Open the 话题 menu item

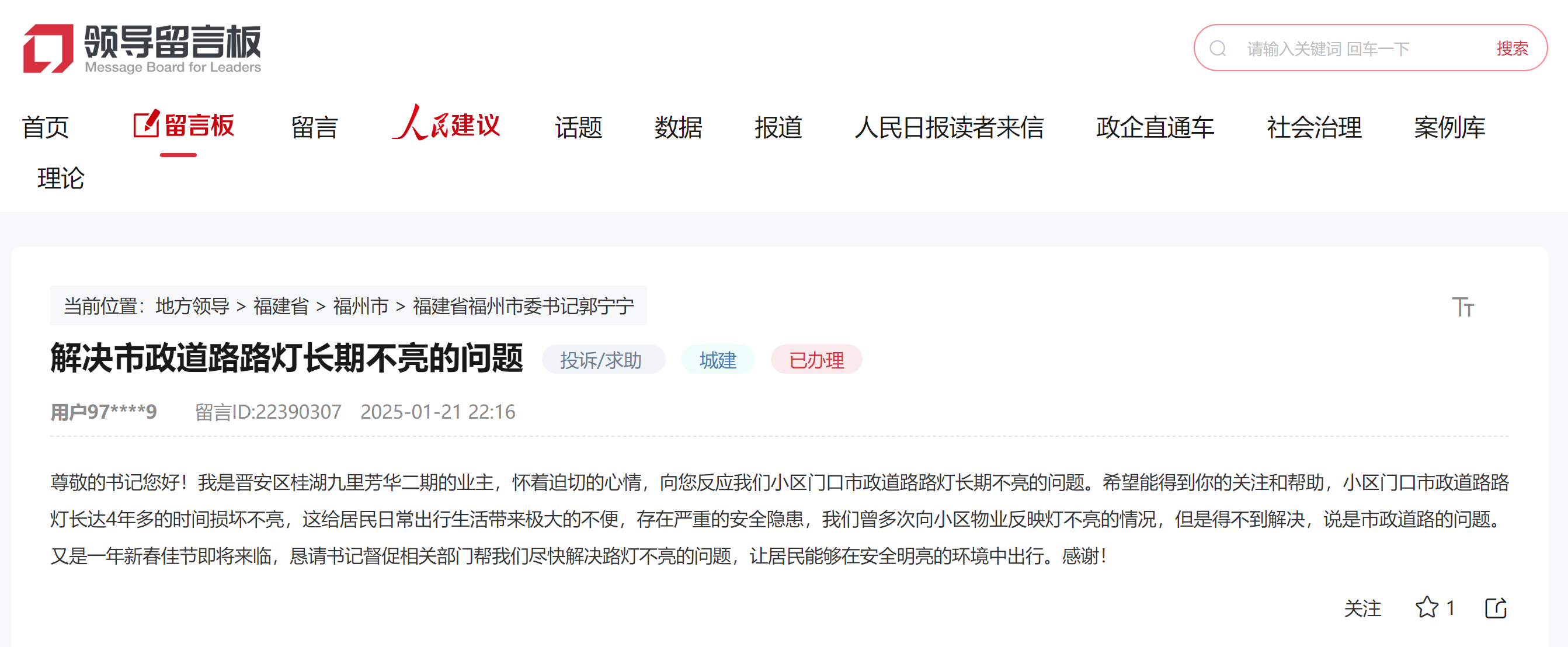click(578, 128)
